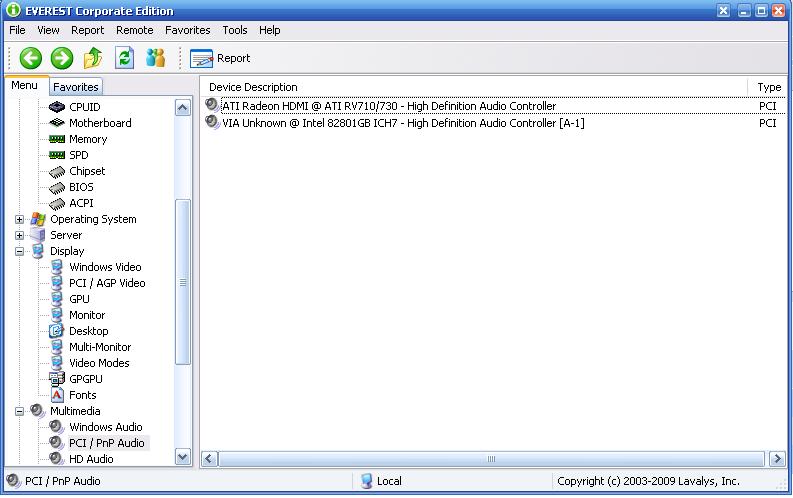Viewport: 793px width, 498px height.
Task: Click tree scrollbar down arrow
Action: tap(183, 458)
